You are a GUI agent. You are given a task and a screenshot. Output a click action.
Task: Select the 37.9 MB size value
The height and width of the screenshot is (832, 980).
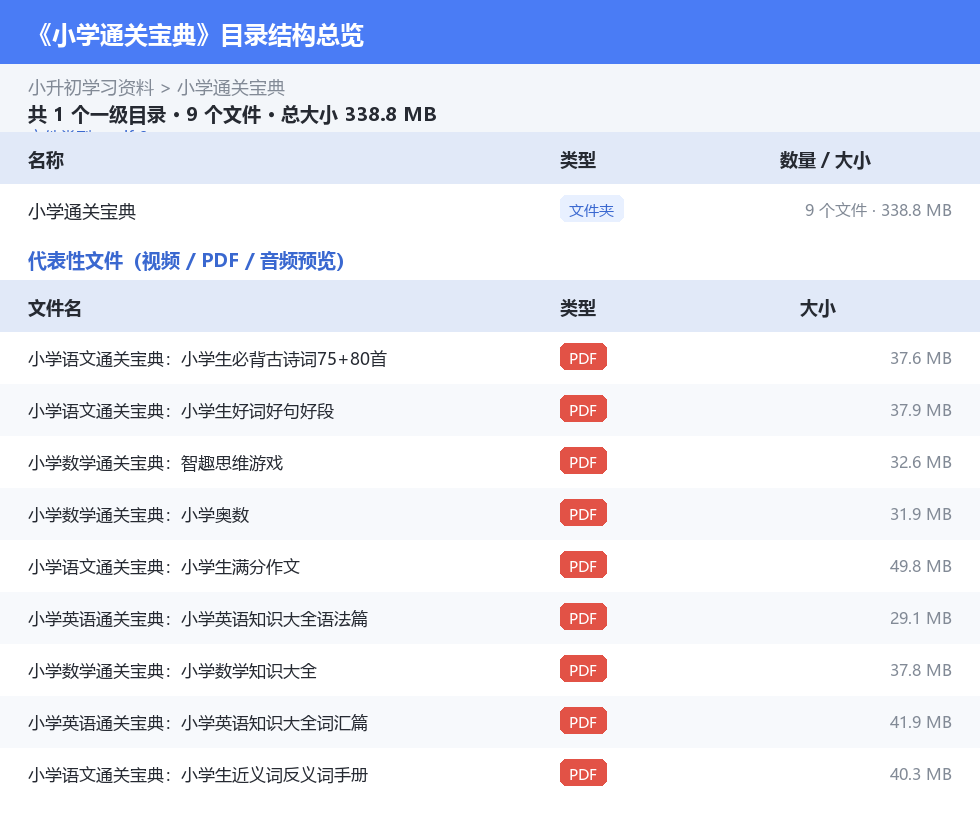[x=921, y=410]
